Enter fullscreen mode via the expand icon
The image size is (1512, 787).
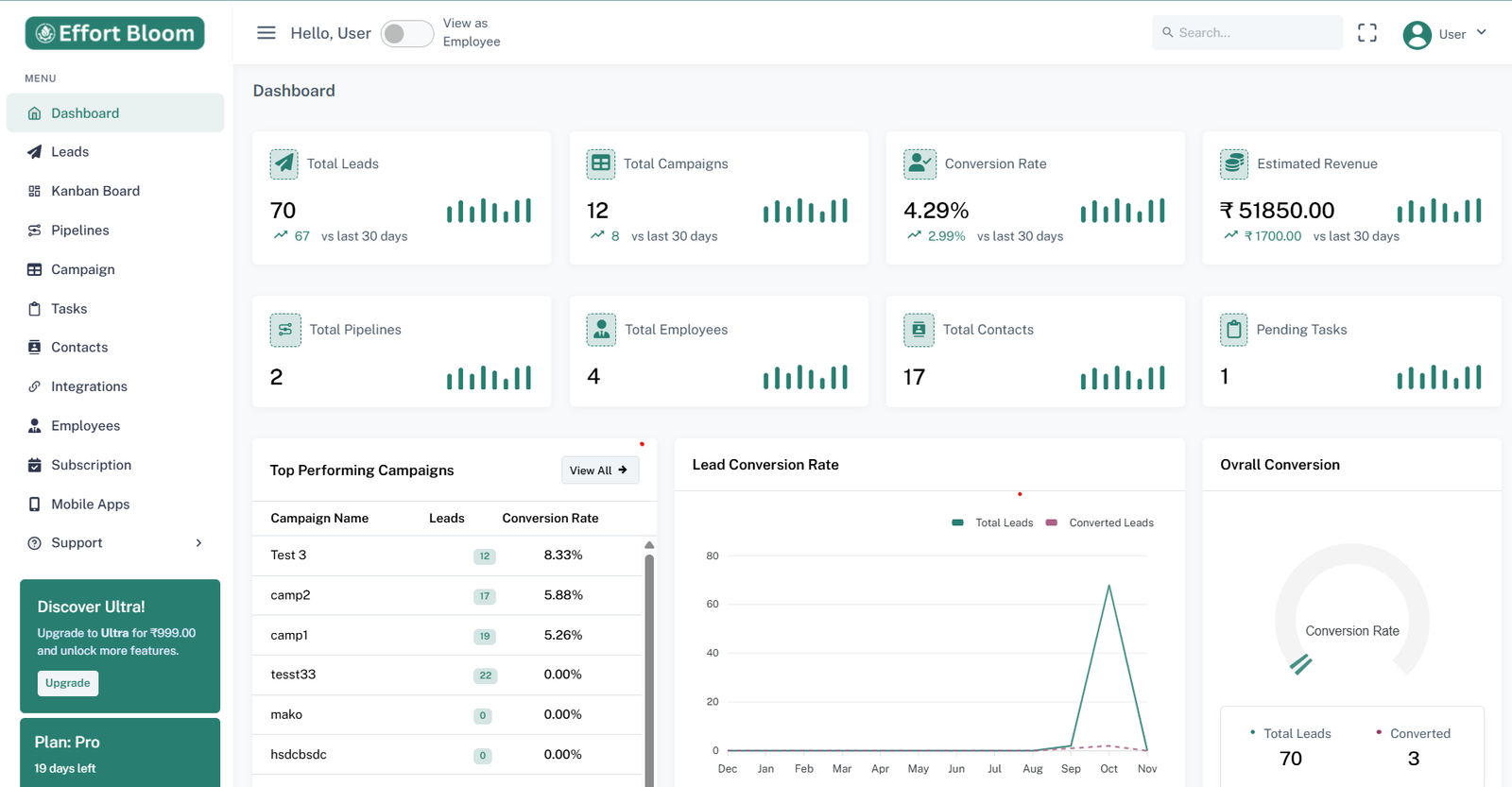pyautogui.click(x=1366, y=33)
